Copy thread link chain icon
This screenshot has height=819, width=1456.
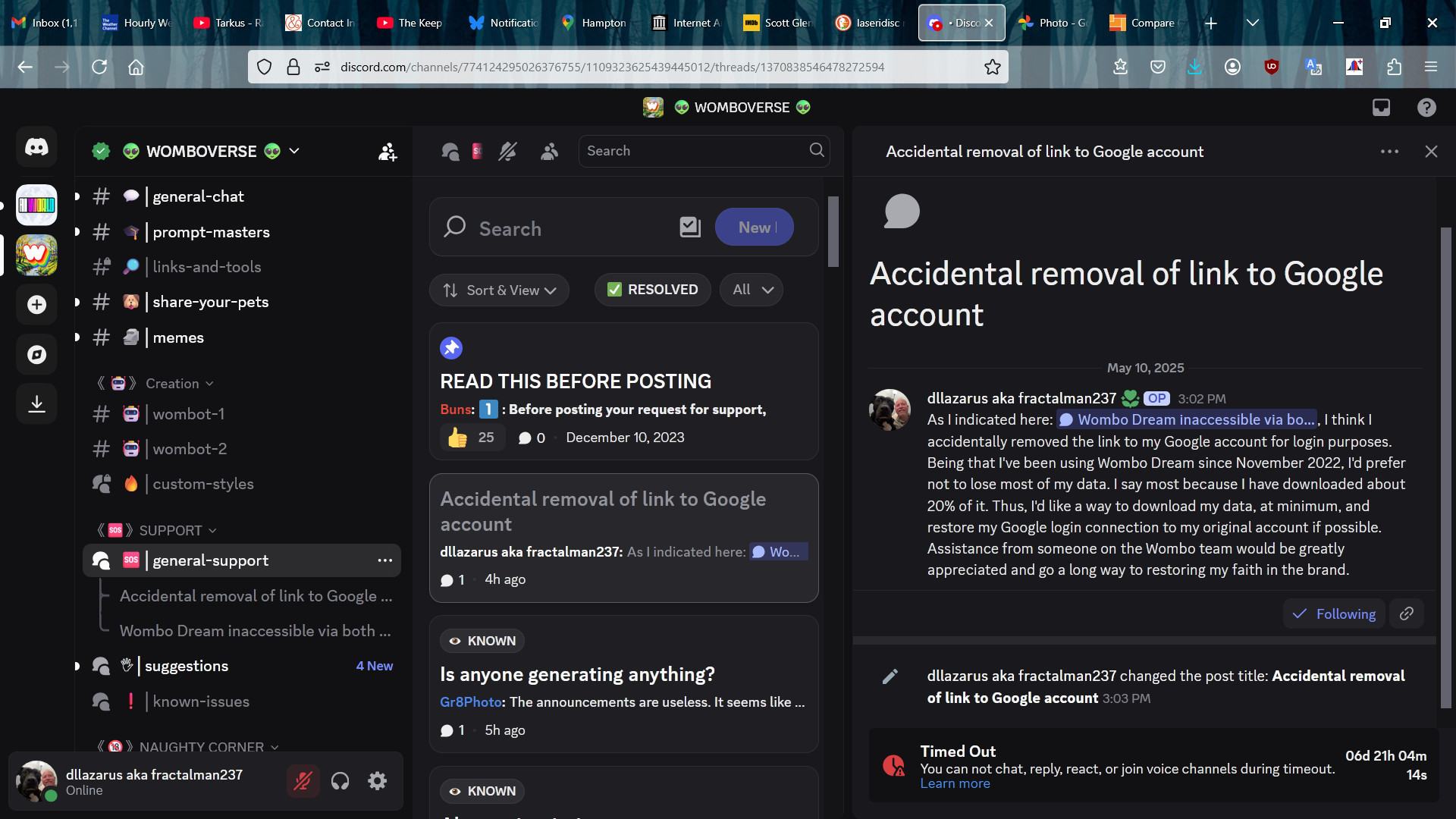[1407, 613]
